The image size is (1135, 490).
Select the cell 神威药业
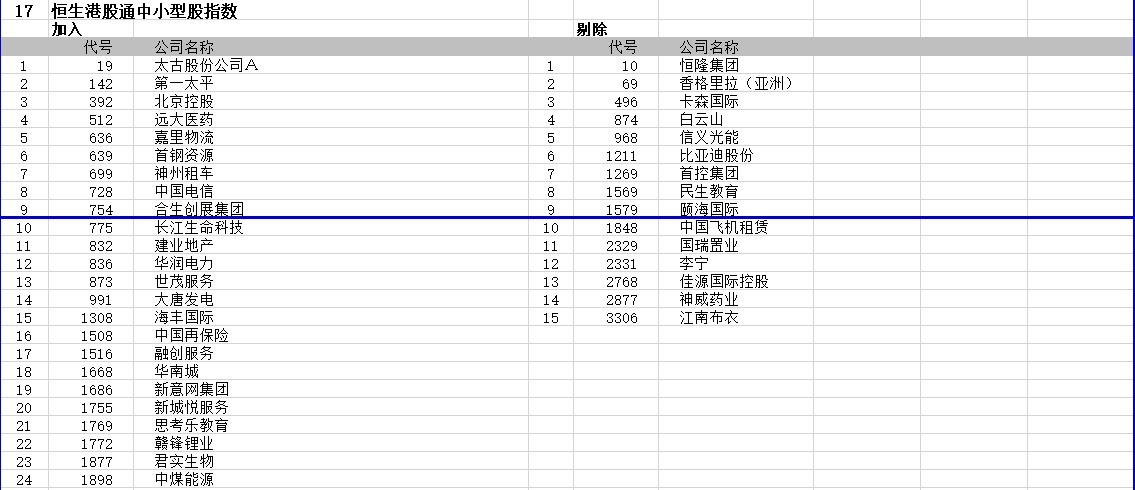709,300
